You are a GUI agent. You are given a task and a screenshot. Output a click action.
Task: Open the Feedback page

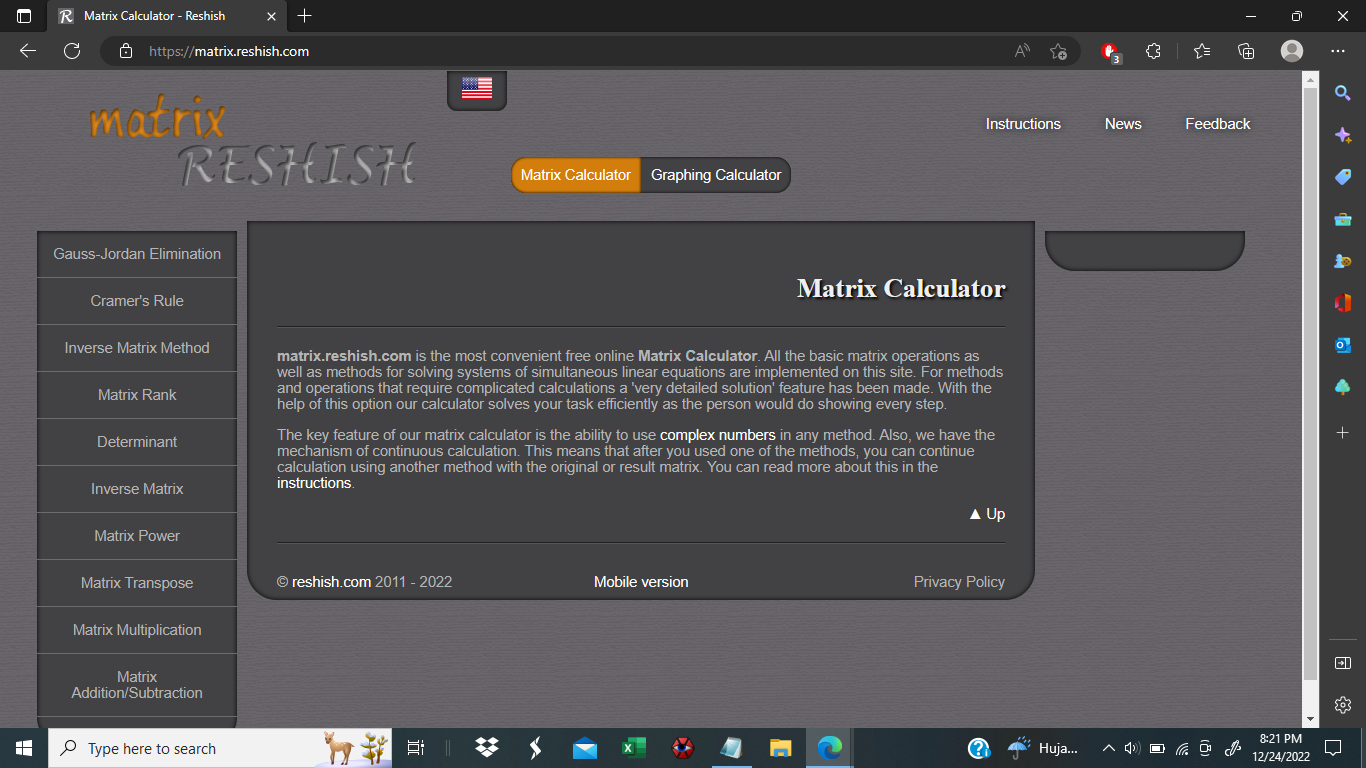pos(1218,124)
